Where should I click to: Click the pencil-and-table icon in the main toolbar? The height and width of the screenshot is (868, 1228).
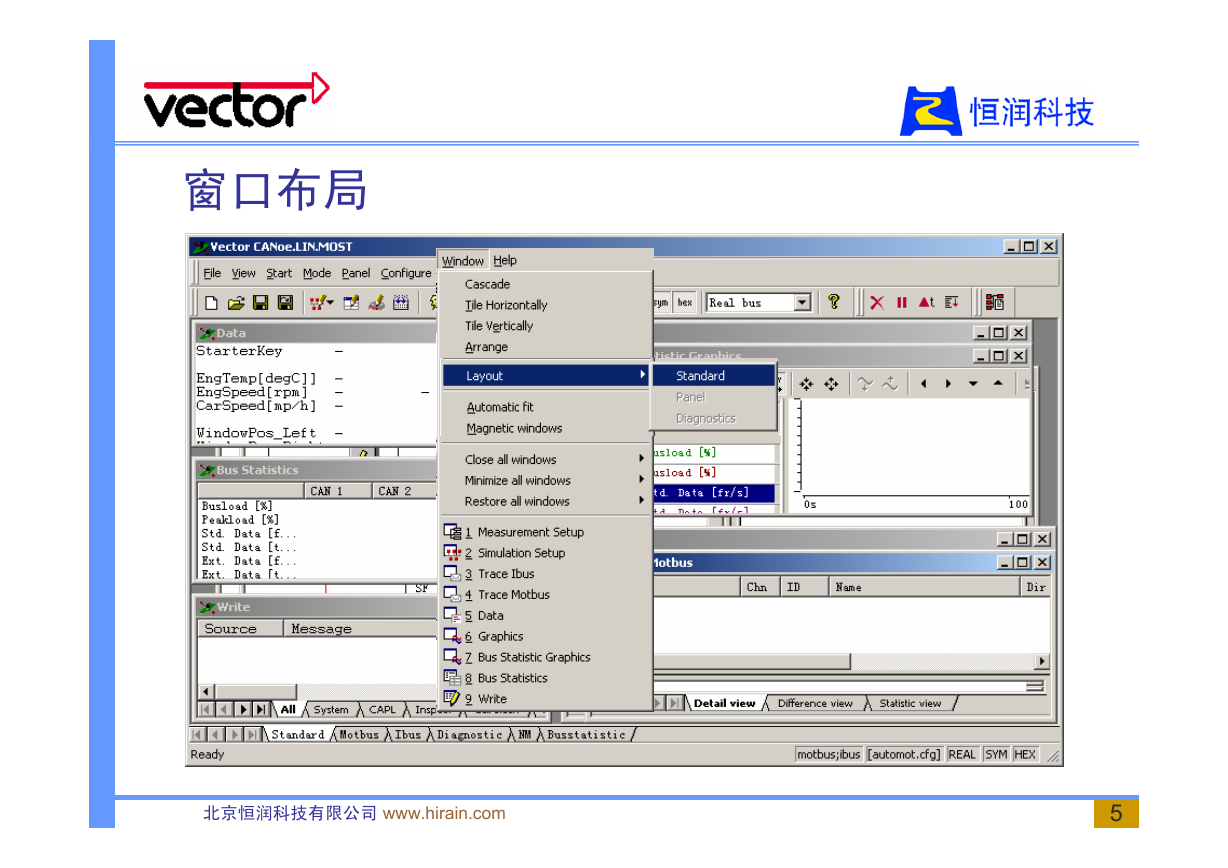click(352, 303)
